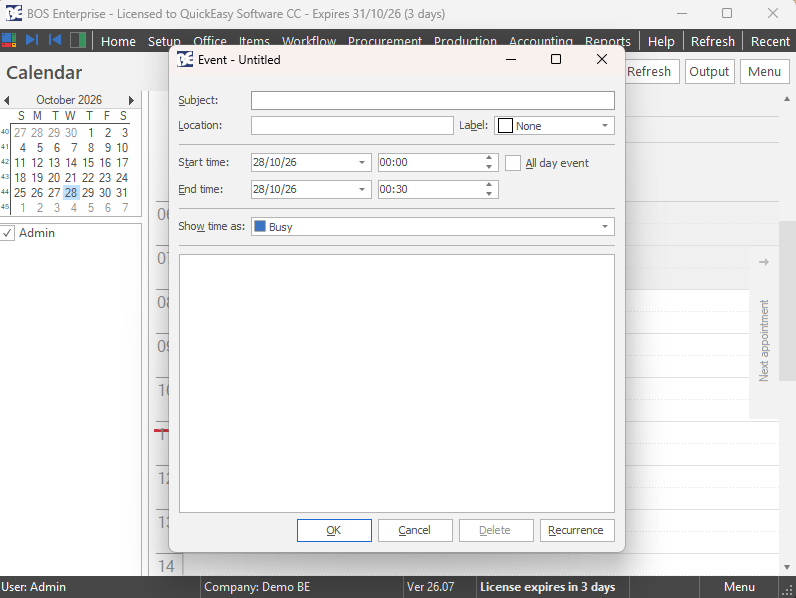This screenshot has height=598, width=796.
Task: Open the Label dropdown showing None
Action: click(x=605, y=126)
